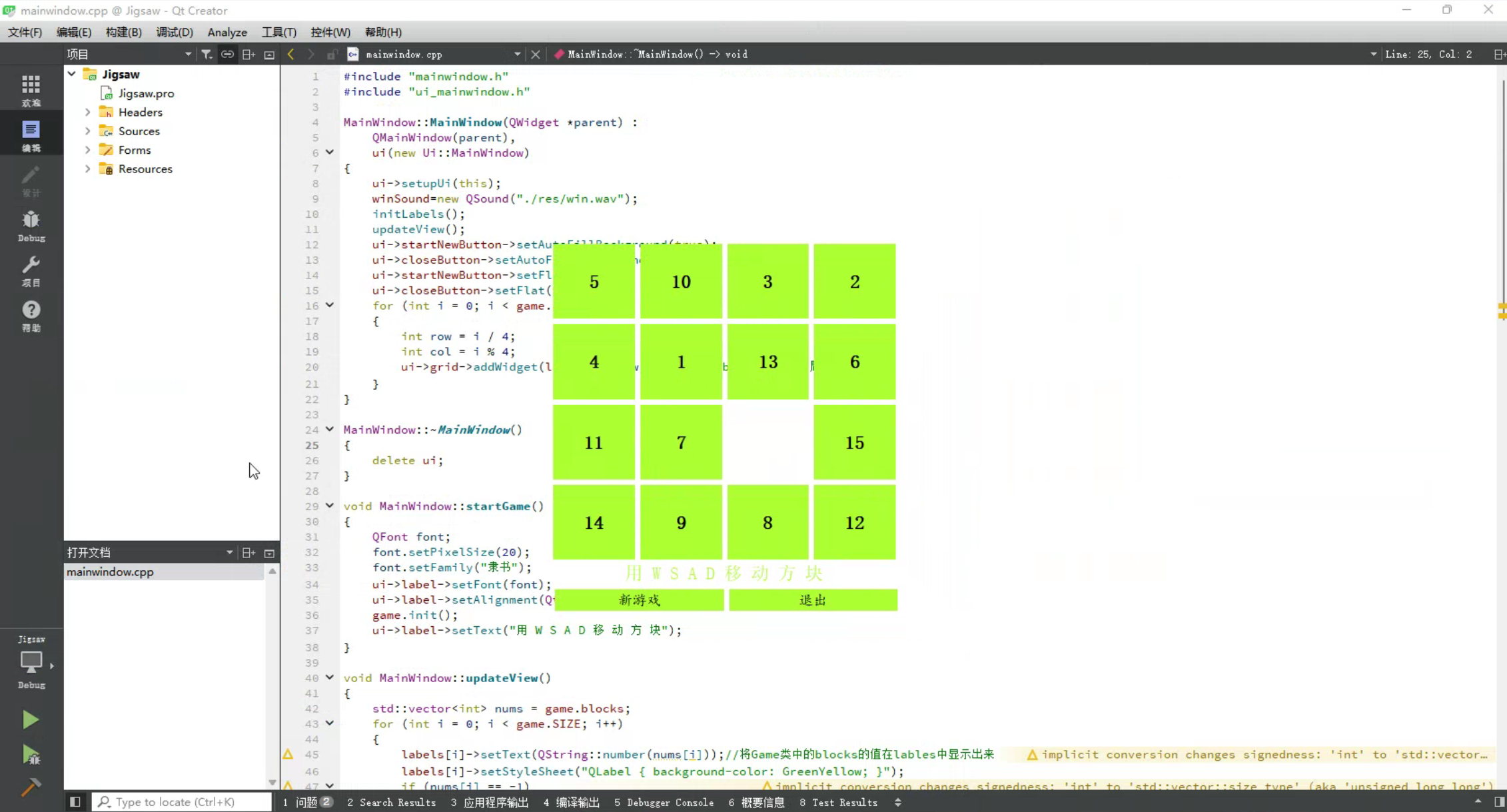The height and width of the screenshot is (812, 1507).
Task: Switch to Debugger Console output pane
Action: coord(664,803)
